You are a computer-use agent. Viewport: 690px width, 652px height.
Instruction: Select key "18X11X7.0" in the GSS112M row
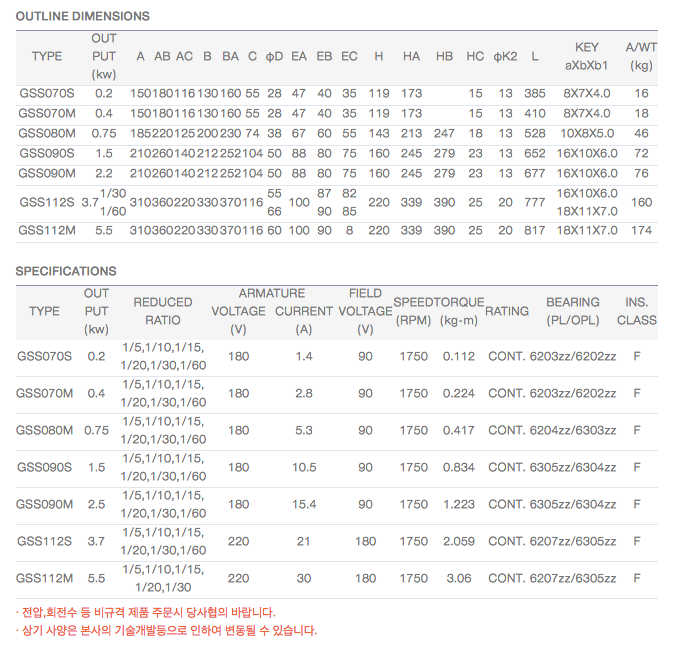coord(587,230)
